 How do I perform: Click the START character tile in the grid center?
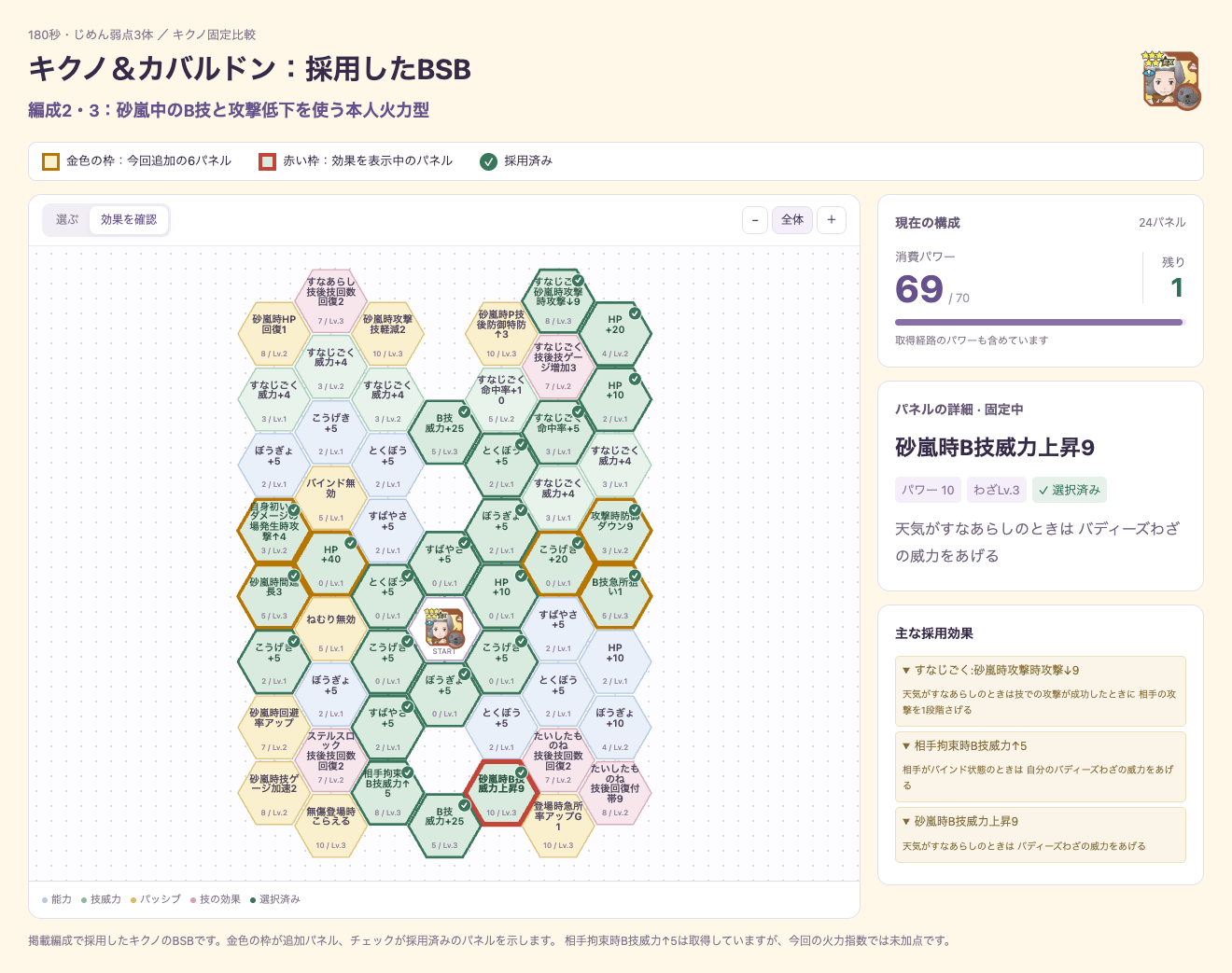pos(444,630)
